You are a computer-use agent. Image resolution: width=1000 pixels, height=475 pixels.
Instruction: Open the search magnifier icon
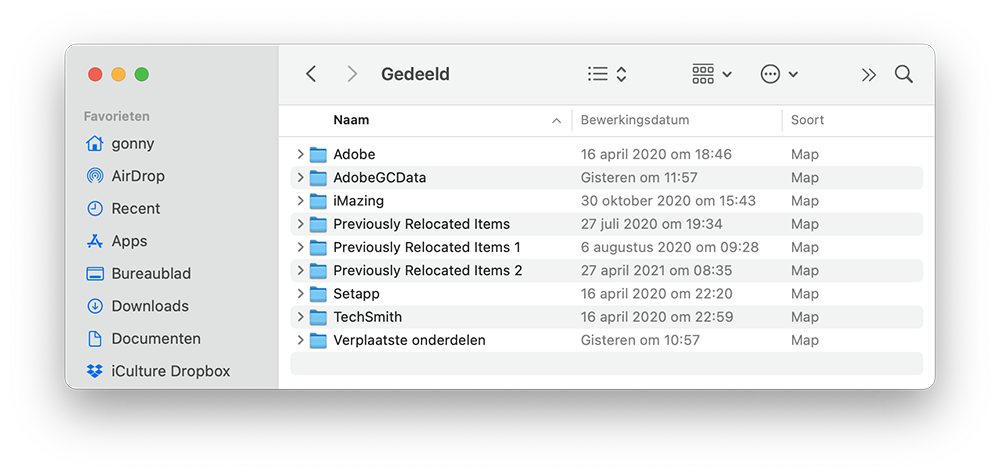point(904,74)
